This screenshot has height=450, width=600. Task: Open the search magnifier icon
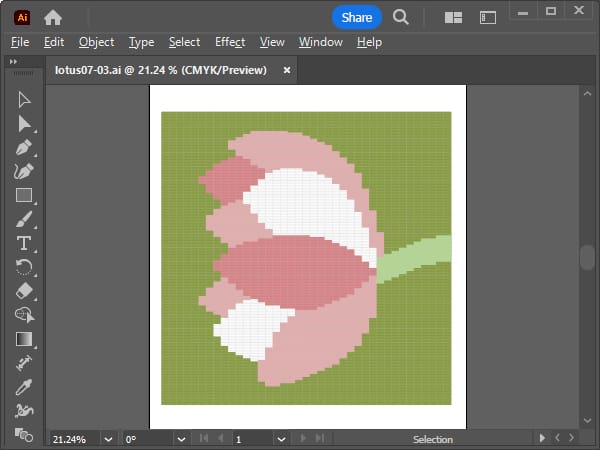[x=401, y=17]
